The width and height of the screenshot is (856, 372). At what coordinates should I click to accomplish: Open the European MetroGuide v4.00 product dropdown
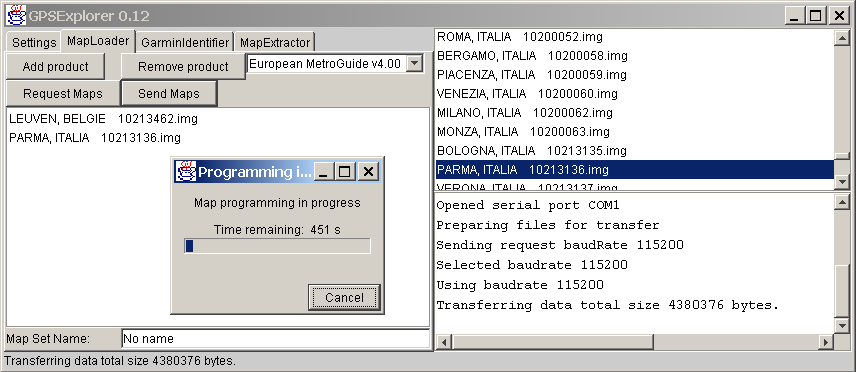pyautogui.click(x=415, y=64)
